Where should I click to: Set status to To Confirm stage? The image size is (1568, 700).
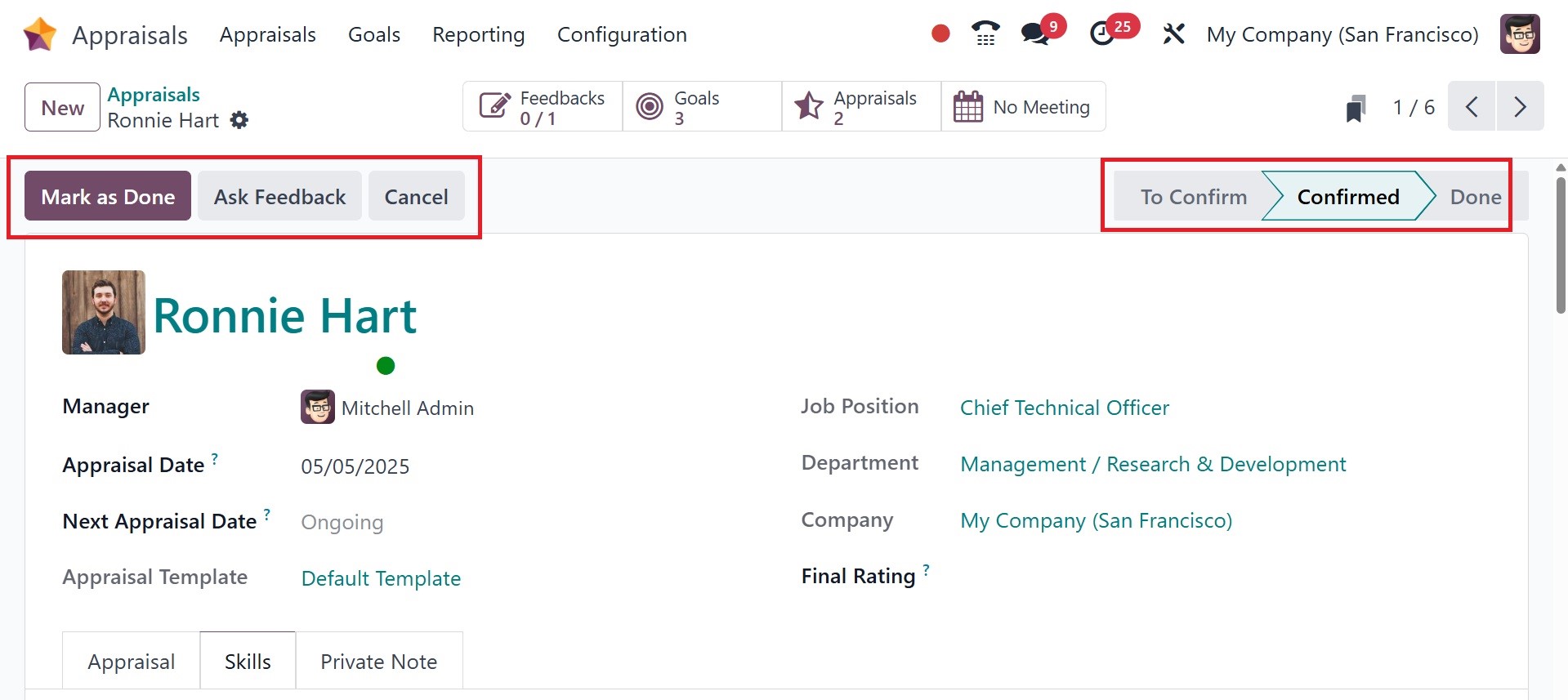pyautogui.click(x=1193, y=197)
